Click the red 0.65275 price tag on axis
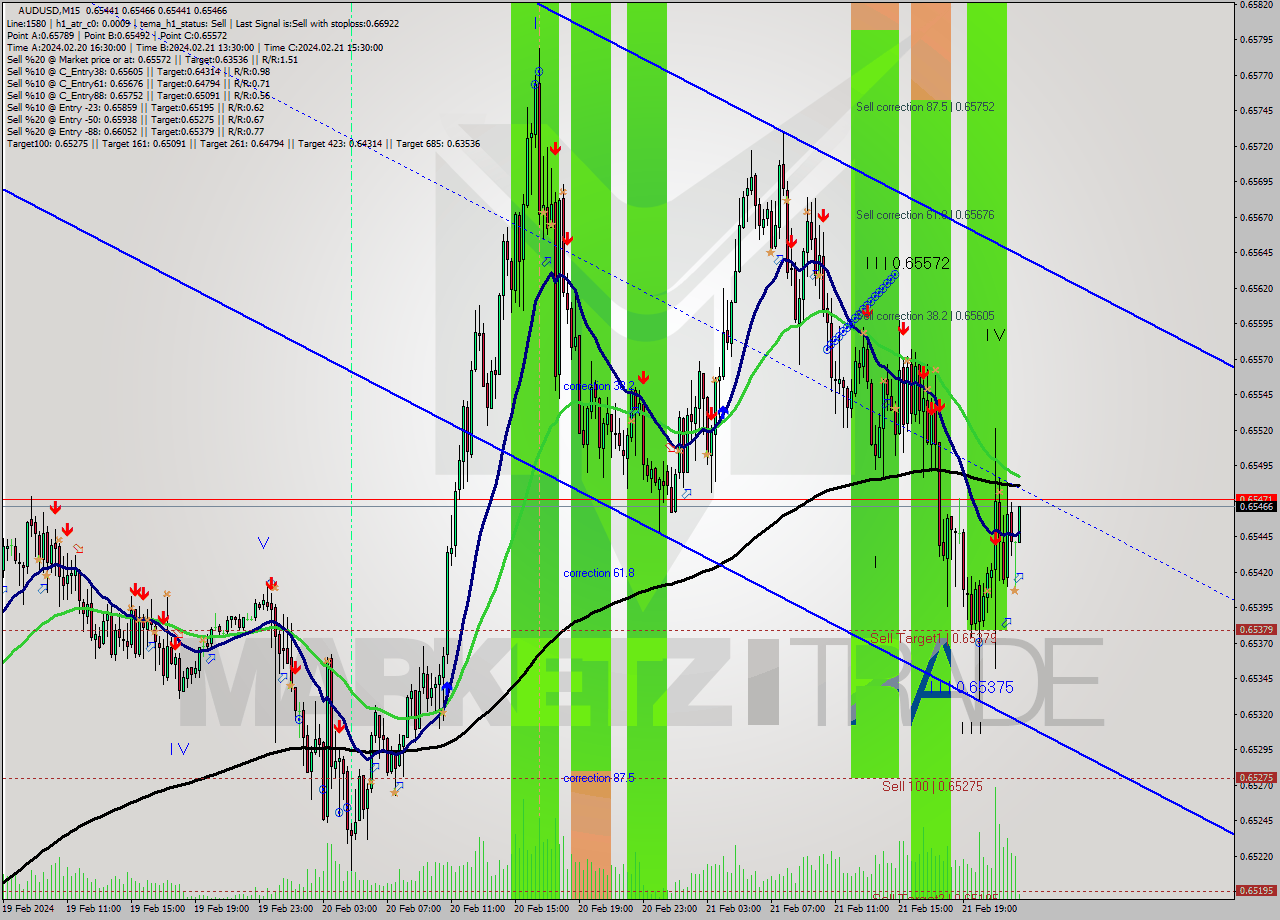 (x=1256, y=777)
